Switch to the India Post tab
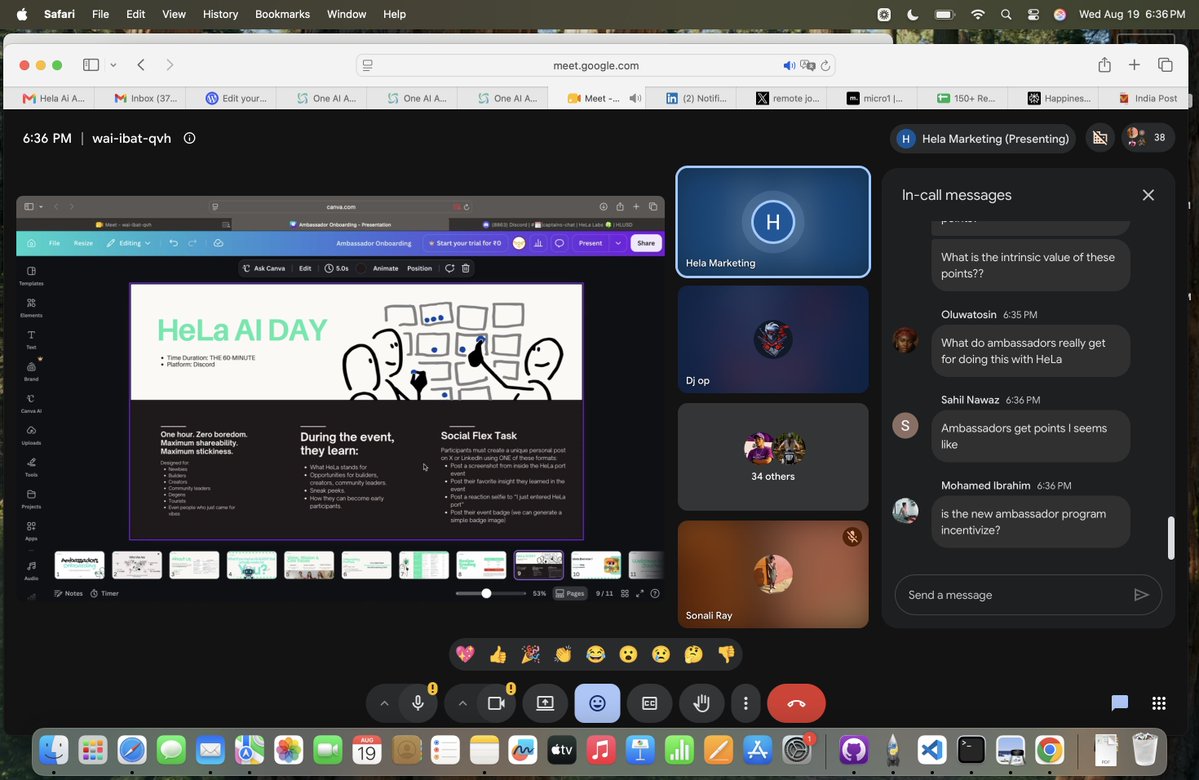1199x780 pixels. click(x=1147, y=98)
